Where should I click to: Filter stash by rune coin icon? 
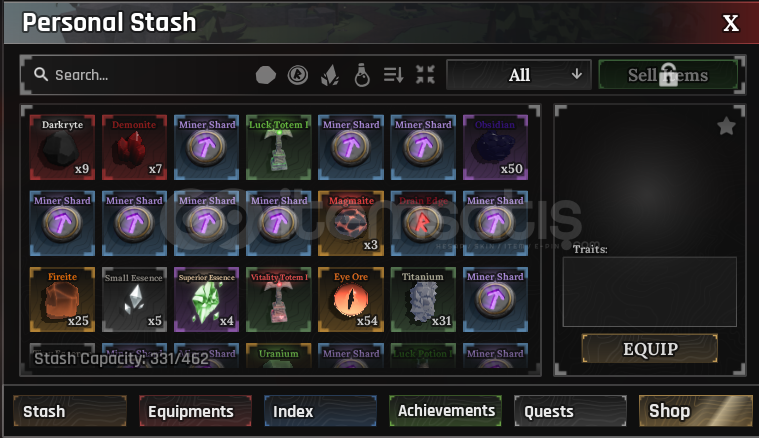pyautogui.click(x=298, y=75)
